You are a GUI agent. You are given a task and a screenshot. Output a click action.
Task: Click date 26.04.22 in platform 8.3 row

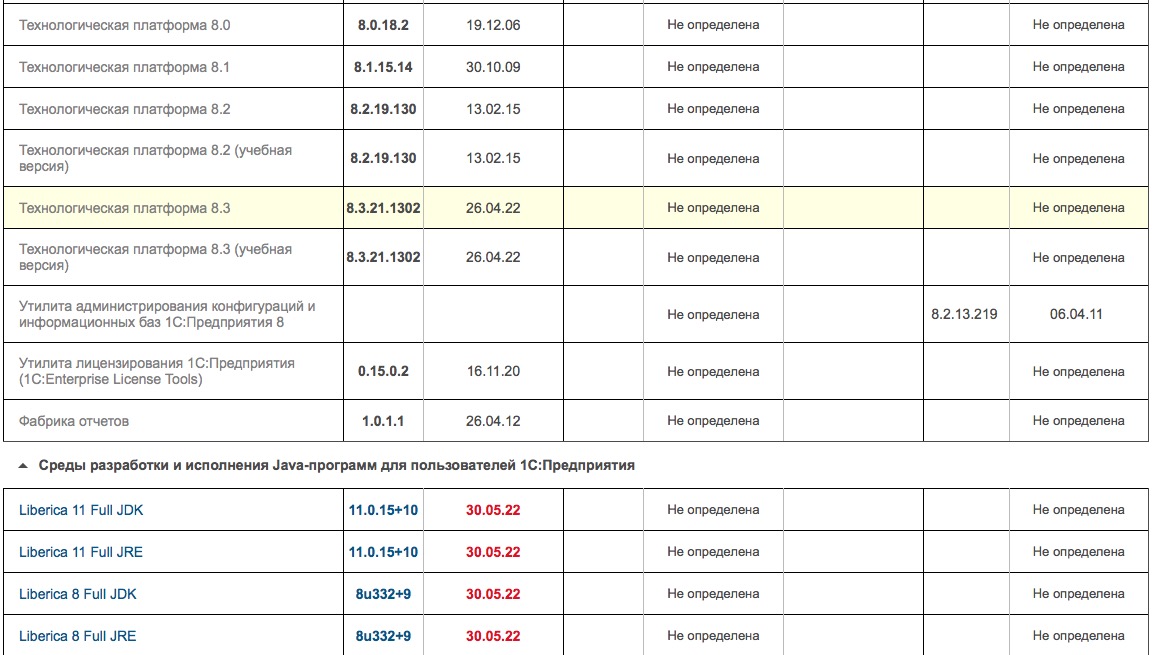click(493, 208)
